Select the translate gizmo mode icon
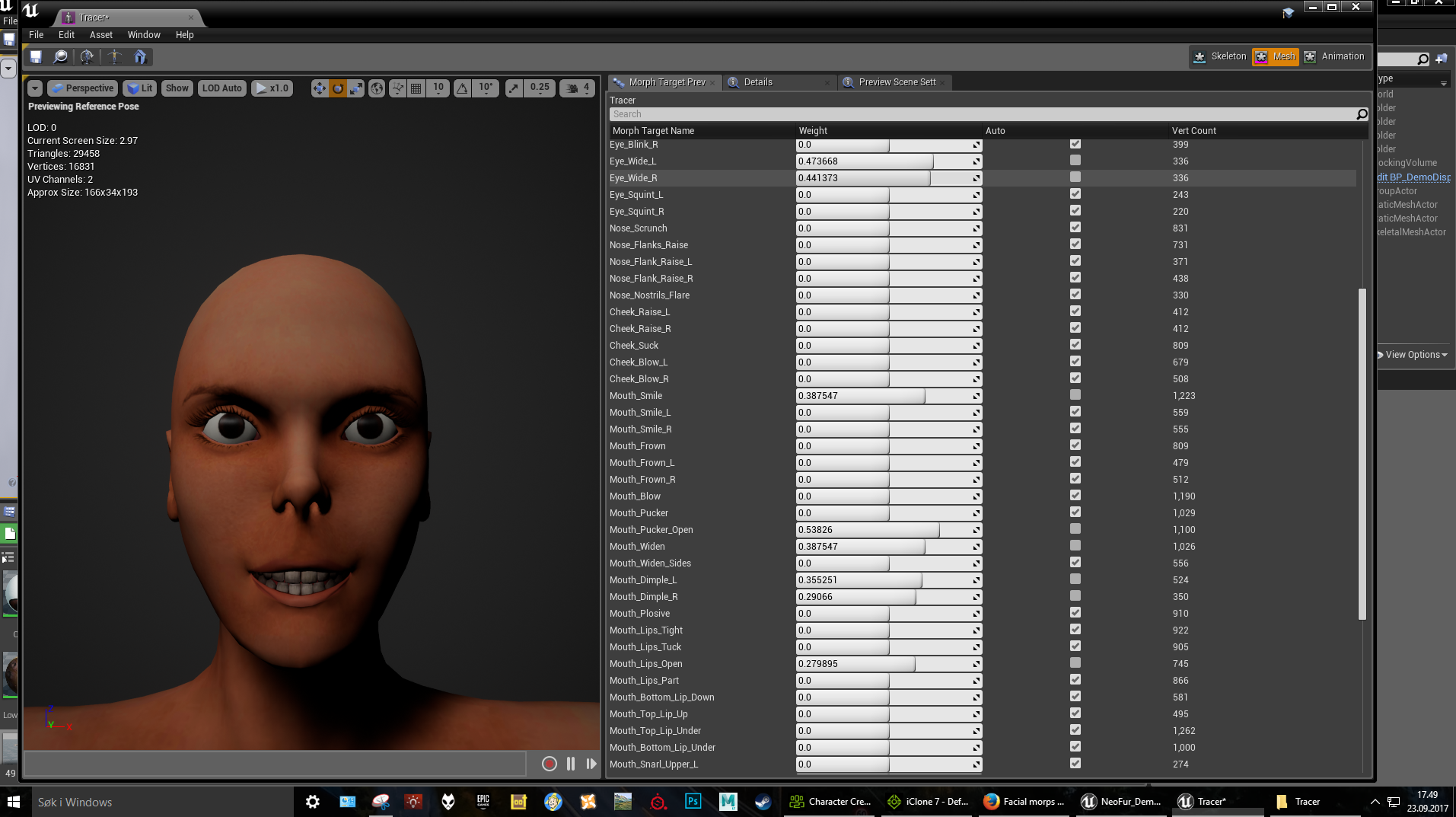The width and height of the screenshot is (1456, 817). coord(320,88)
